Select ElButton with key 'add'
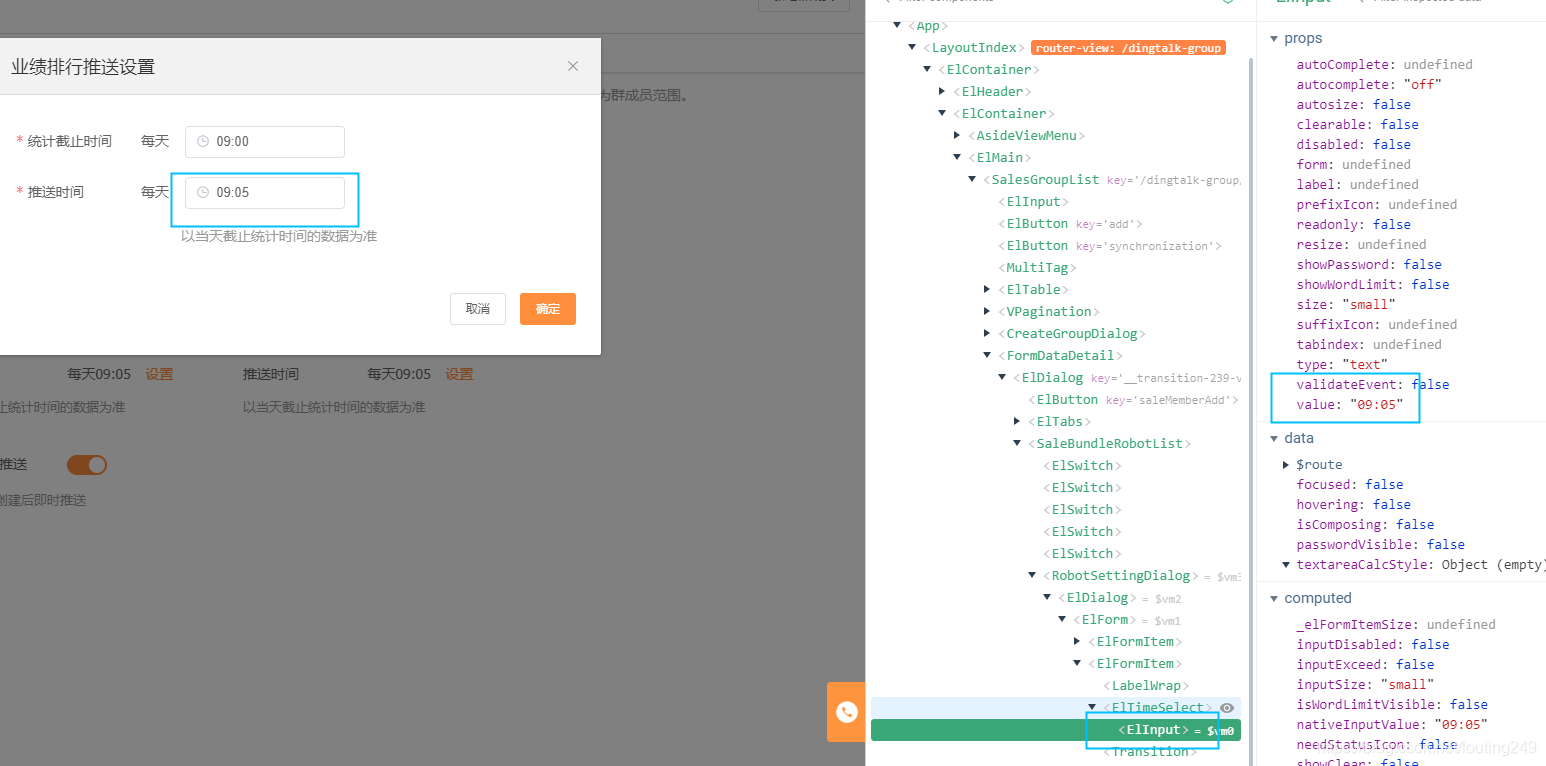The width and height of the screenshot is (1546, 766). pos(1070,224)
